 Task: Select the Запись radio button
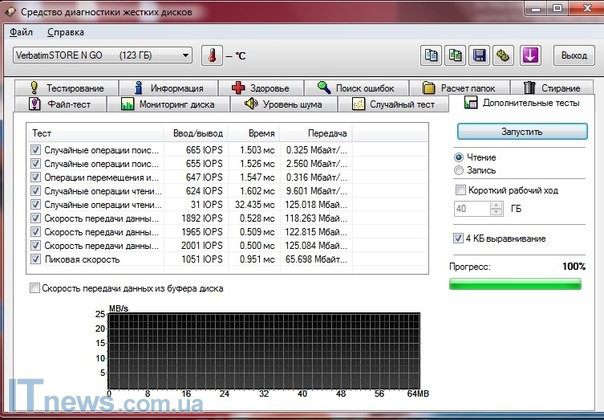pos(459,171)
